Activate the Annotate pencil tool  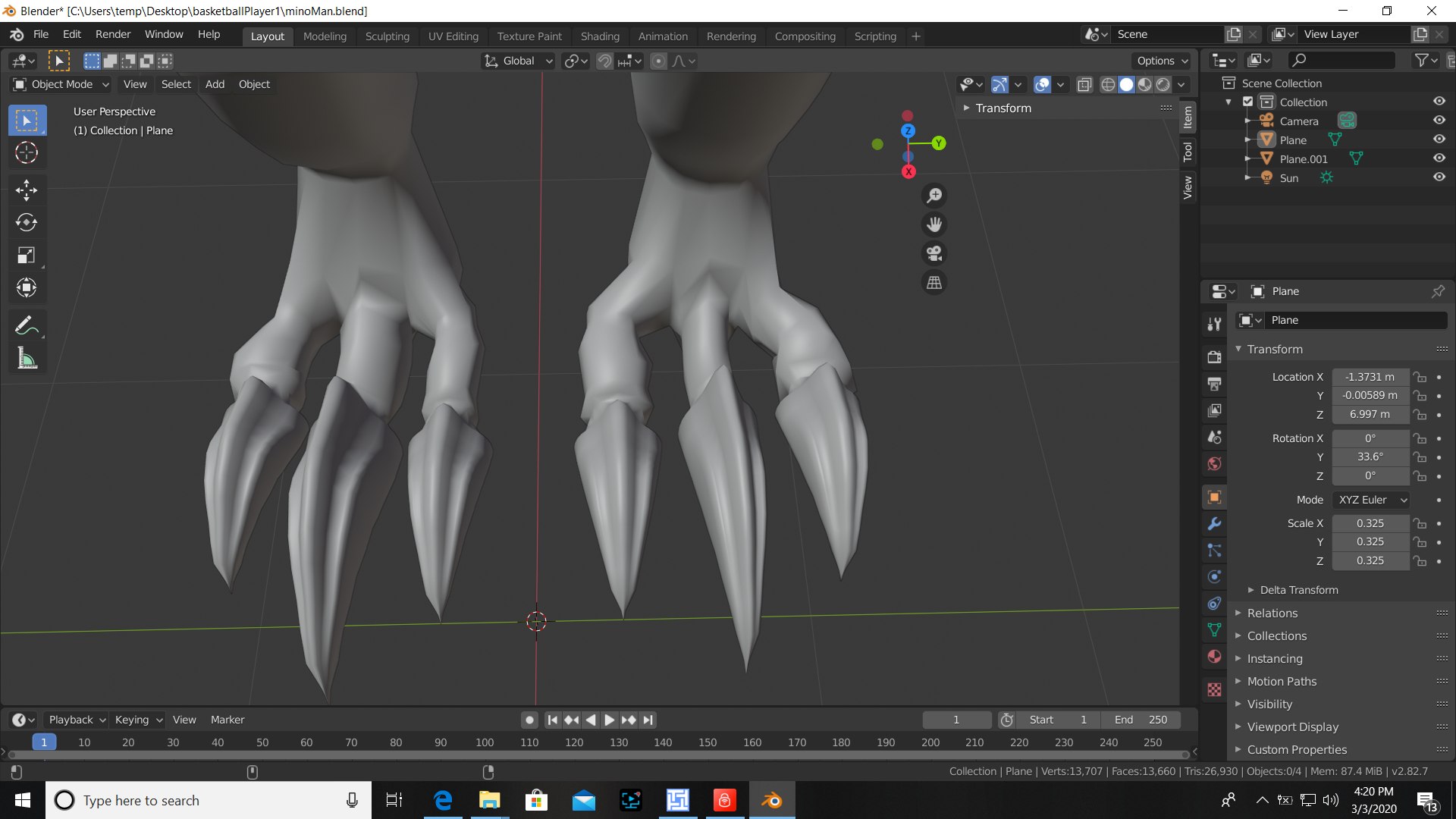coord(27,326)
